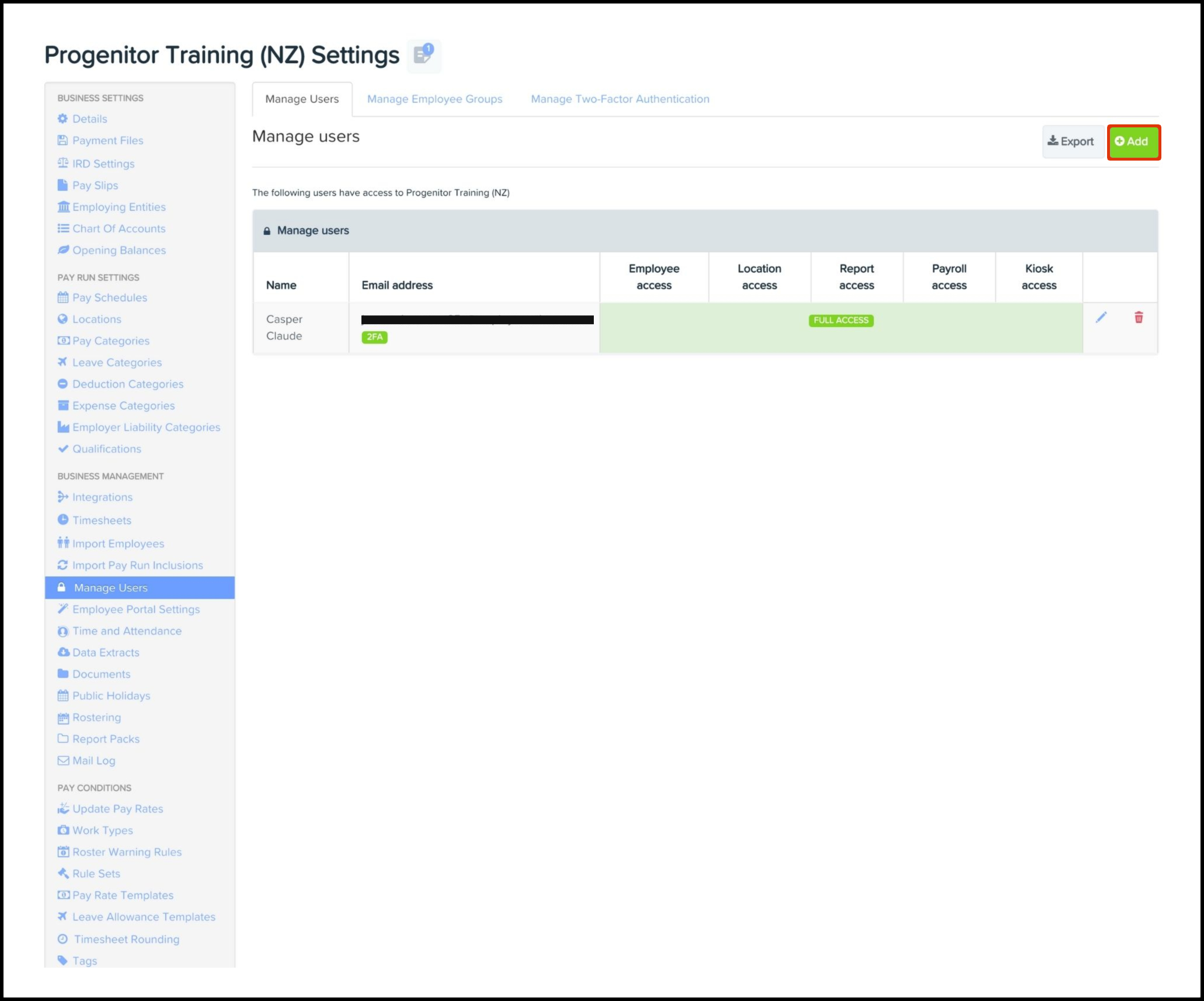Open the notification note icon beside title
The image size is (1204, 1001).
pyautogui.click(x=423, y=55)
